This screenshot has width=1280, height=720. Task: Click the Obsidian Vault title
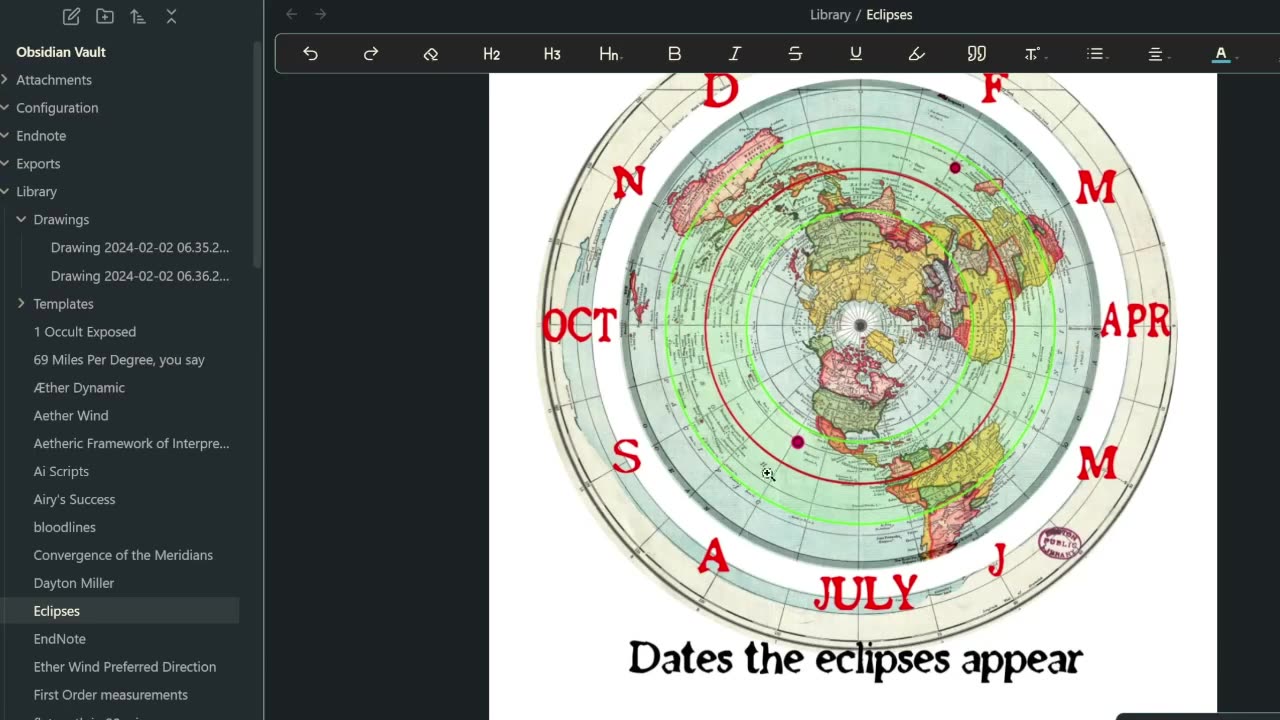(x=61, y=52)
